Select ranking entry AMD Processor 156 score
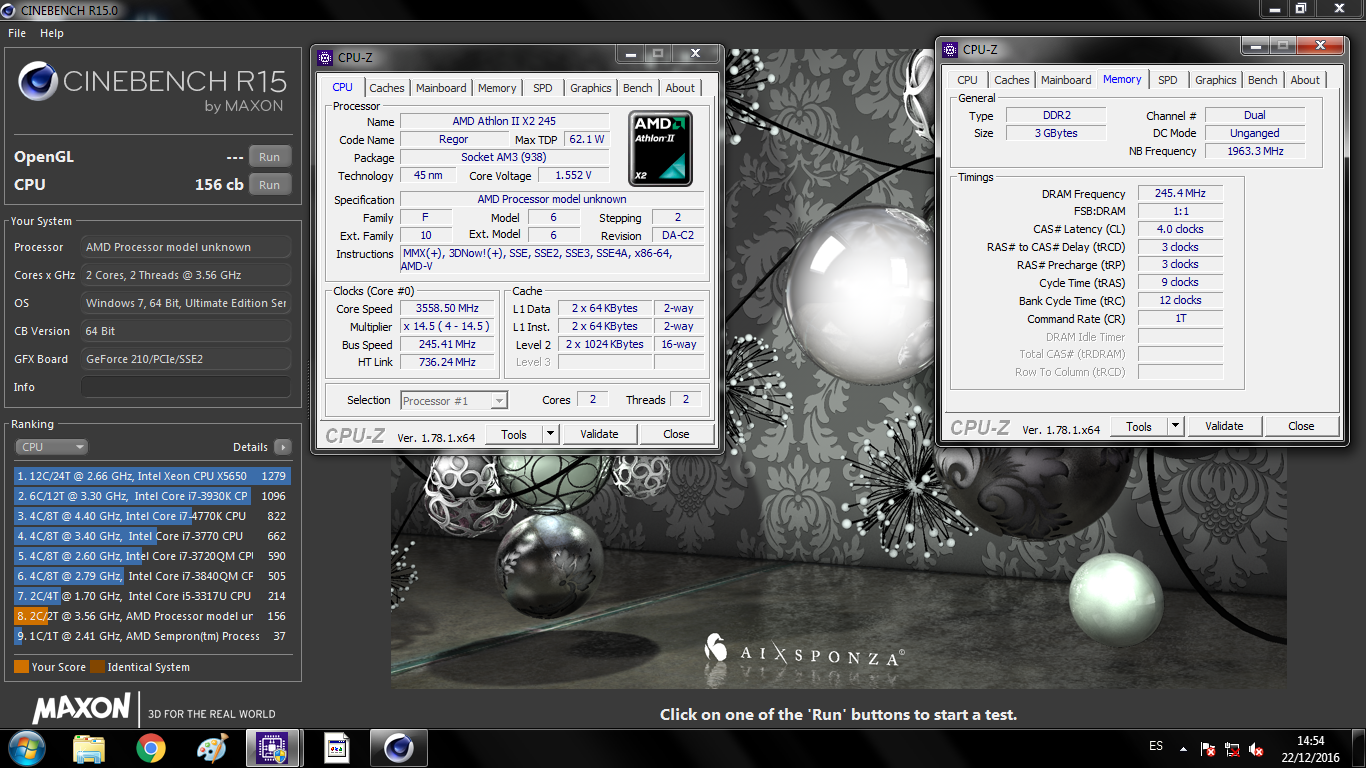The width and height of the screenshot is (1366, 768). [152, 616]
